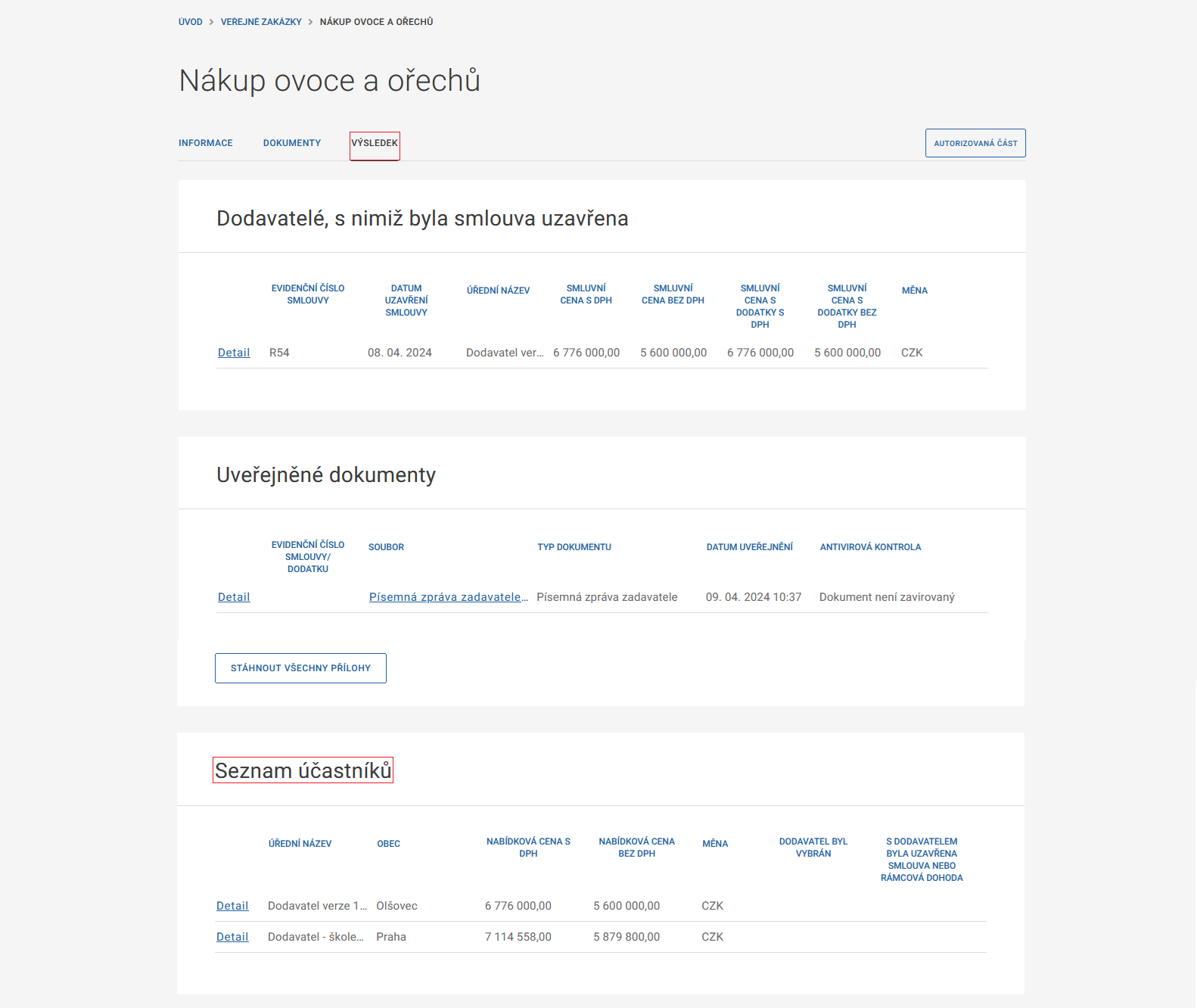Open Veřejné zakázky breadcrumb link
Viewport: 1197px width, 1008px height.
[x=261, y=22]
